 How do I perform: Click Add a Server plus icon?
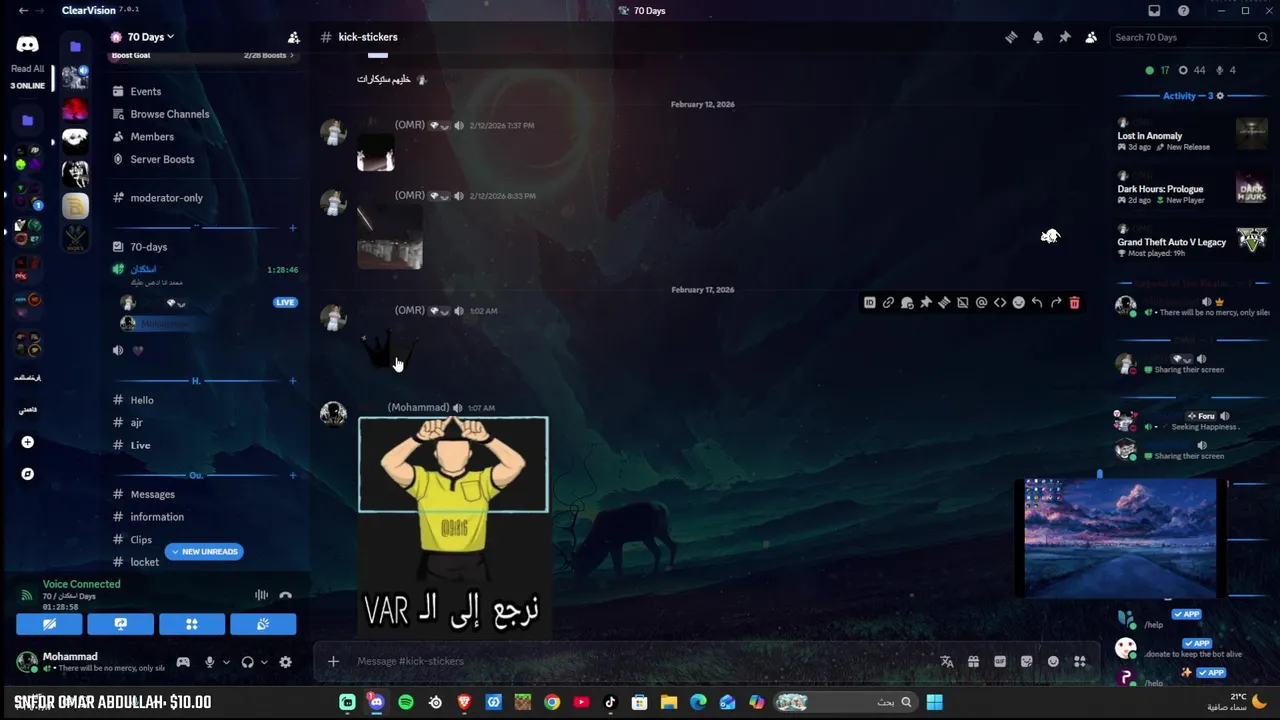(27, 442)
